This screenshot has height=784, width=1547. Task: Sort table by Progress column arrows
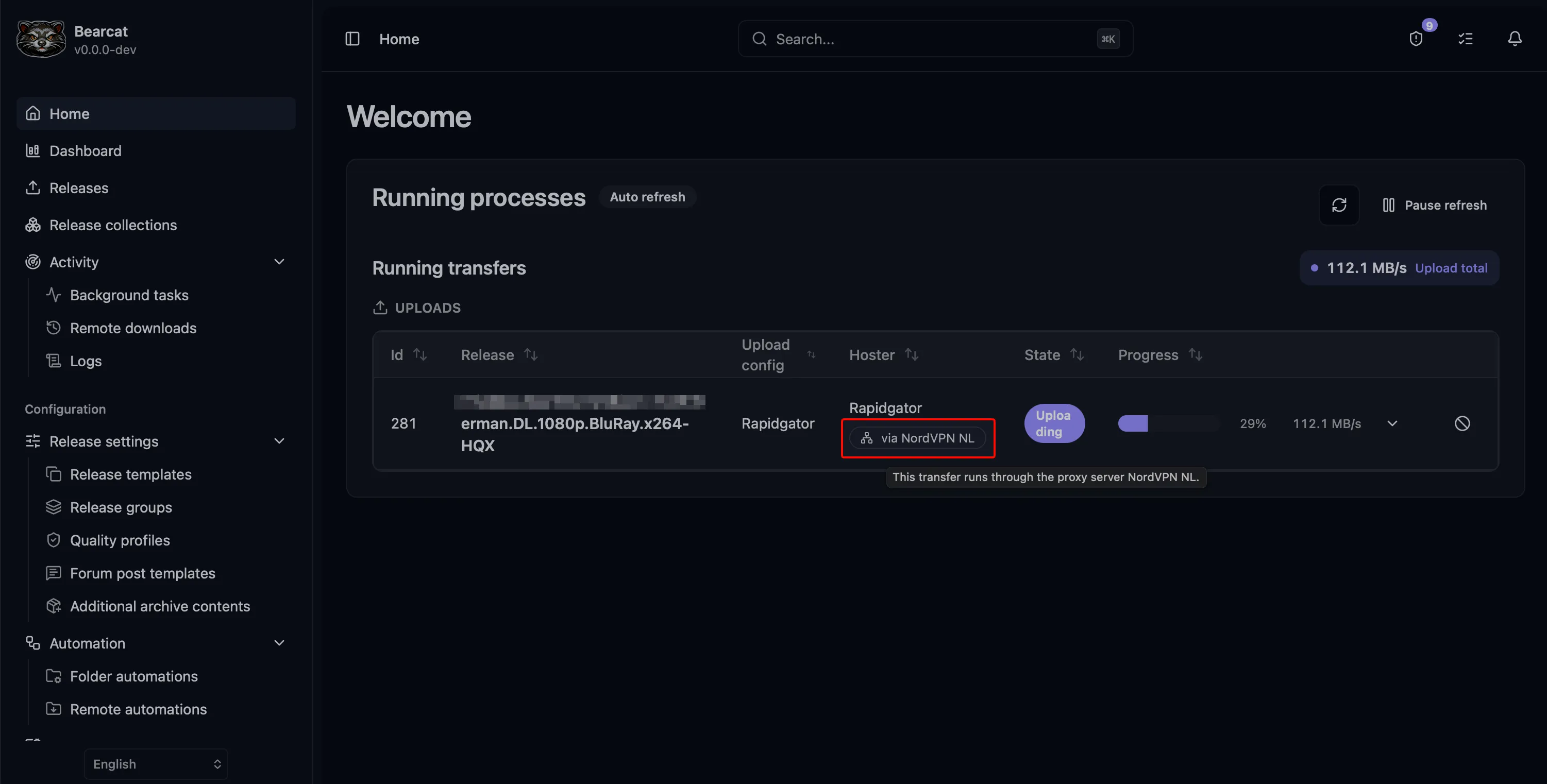pyautogui.click(x=1196, y=355)
